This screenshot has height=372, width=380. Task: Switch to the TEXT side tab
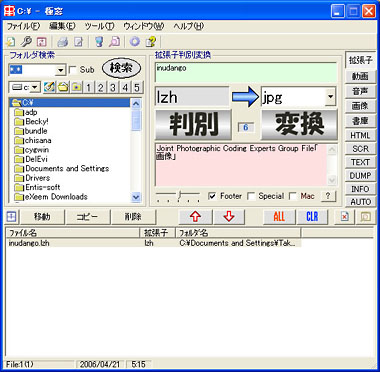(360, 162)
